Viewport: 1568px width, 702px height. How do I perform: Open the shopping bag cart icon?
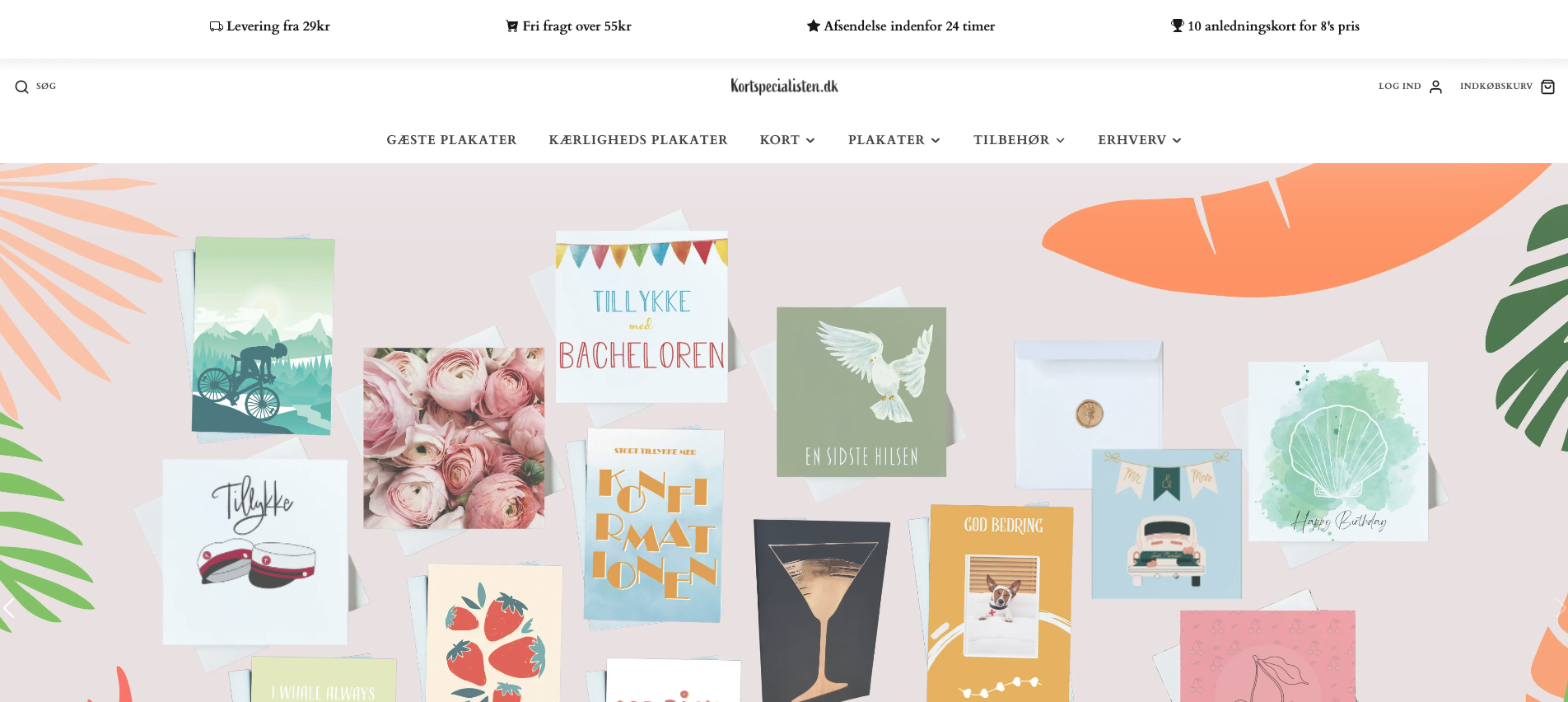[x=1547, y=87]
